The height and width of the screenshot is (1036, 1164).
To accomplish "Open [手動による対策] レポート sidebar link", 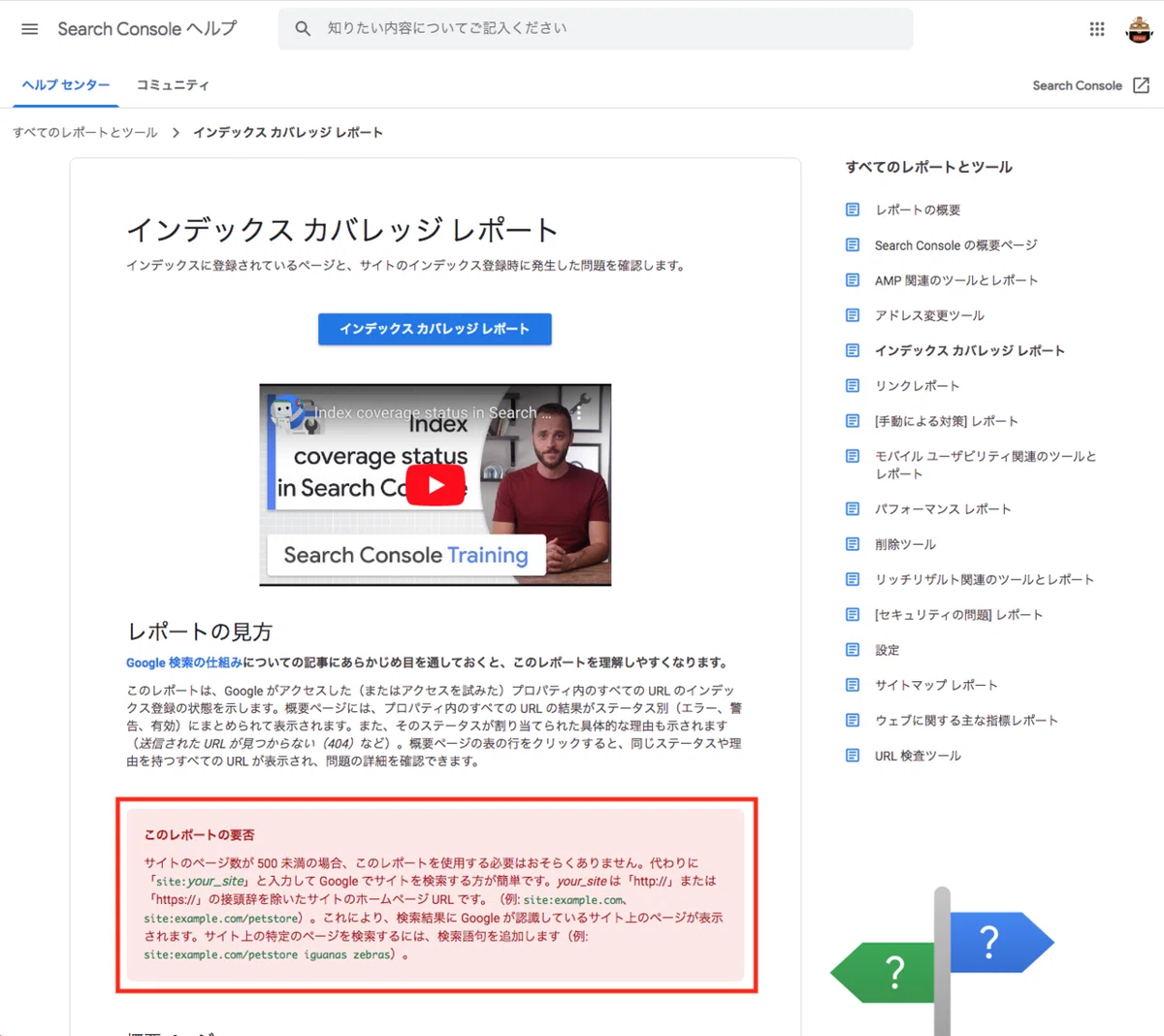I will click(947, 421).
